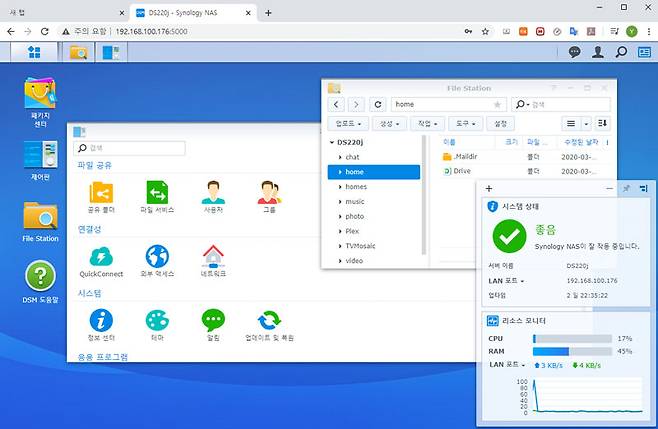This screenshot has height=429, width=658.
Task: Toggle the widgets panel icon in taskbar
Action: 644,52
